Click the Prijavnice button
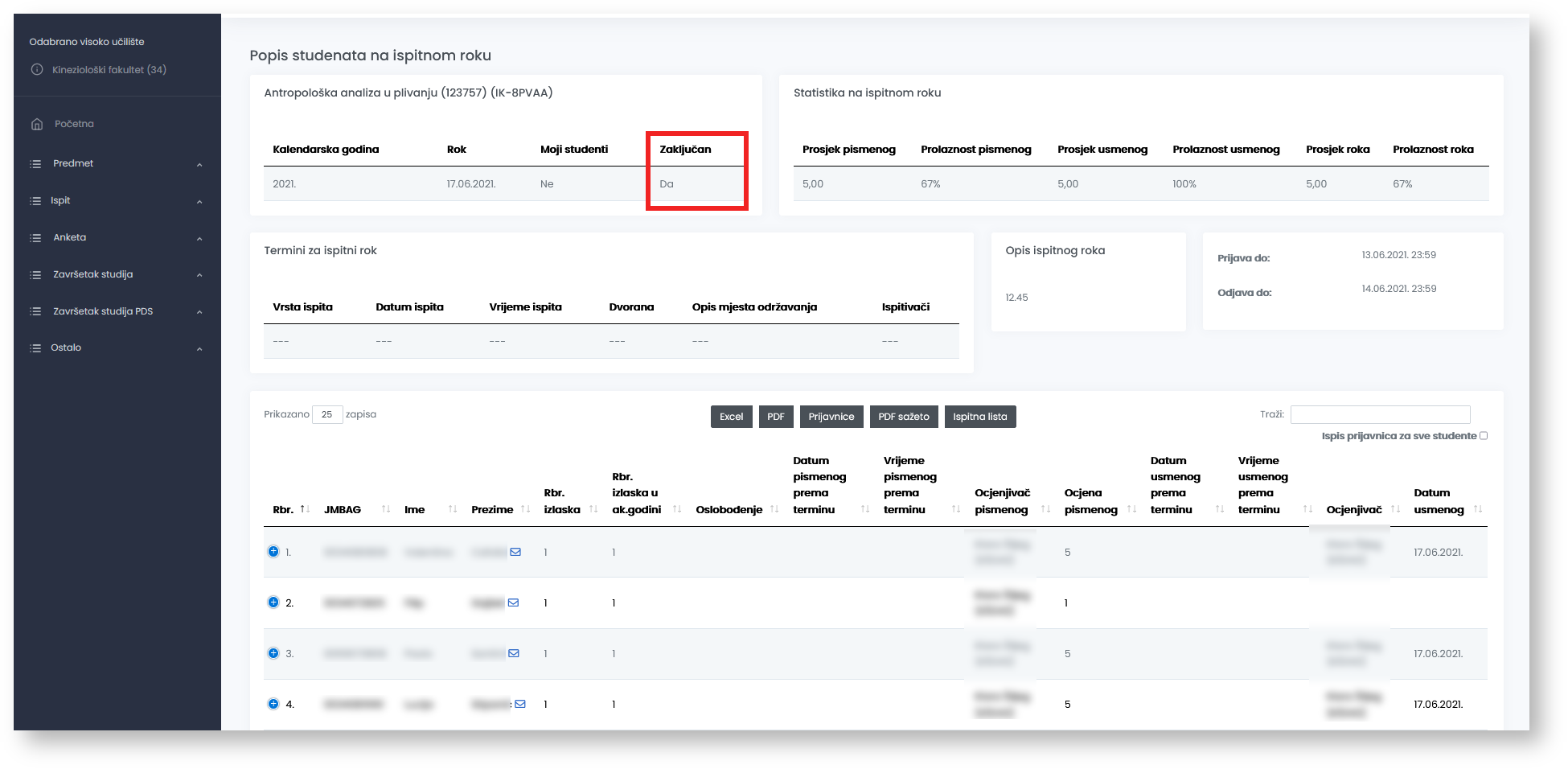 pos(831,417)
